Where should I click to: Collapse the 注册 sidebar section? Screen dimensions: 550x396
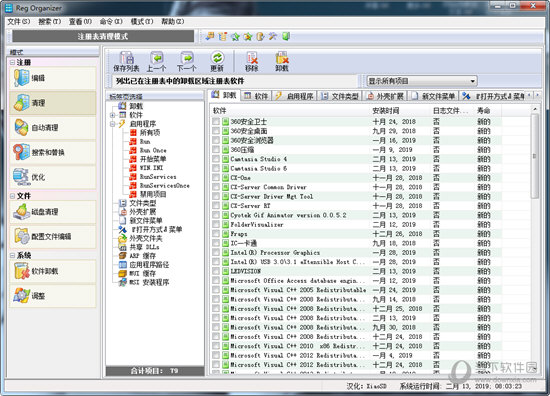click(x=13, y=62)
